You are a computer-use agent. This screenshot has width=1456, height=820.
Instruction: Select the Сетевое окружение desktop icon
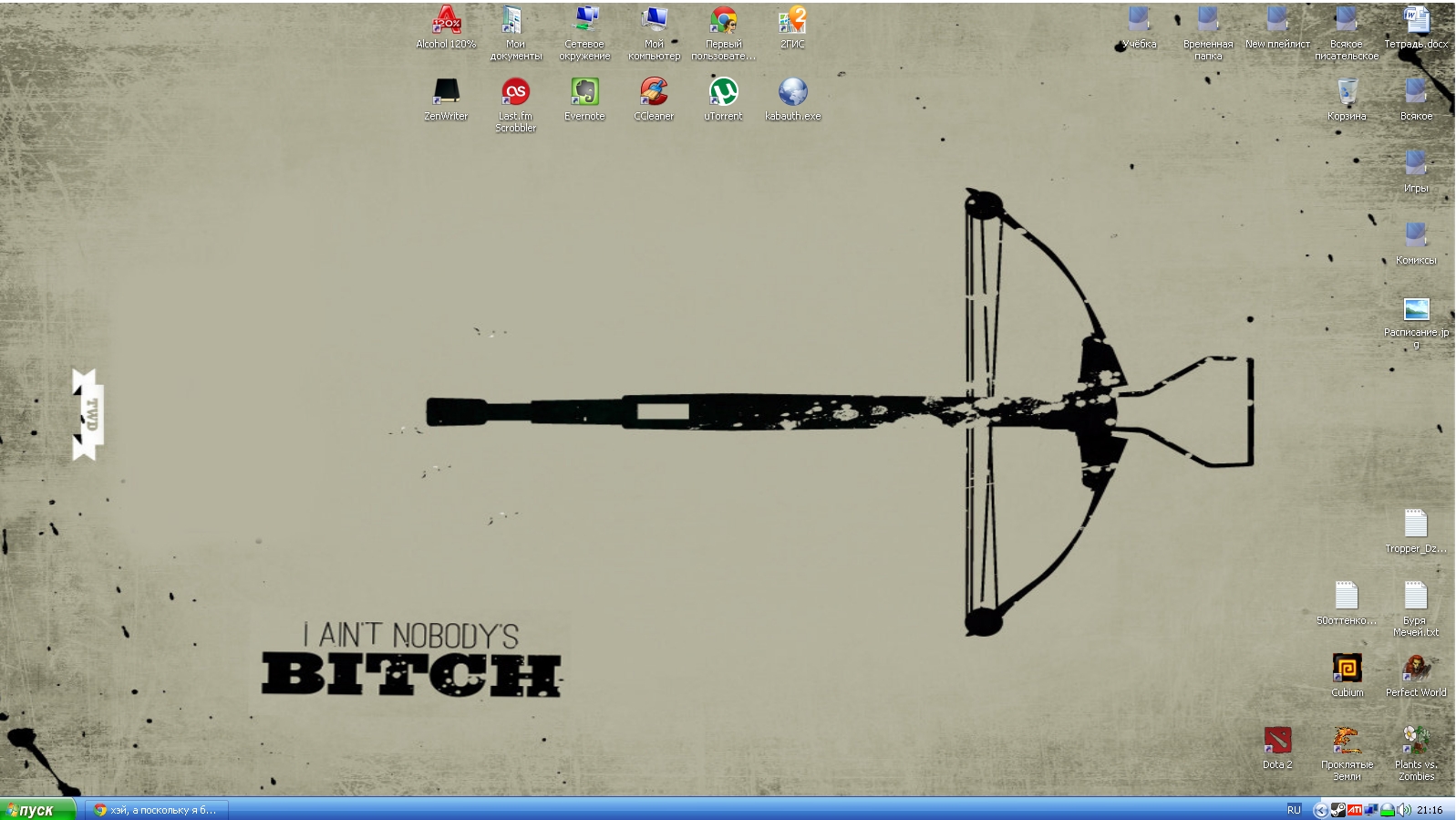point(584,33)
